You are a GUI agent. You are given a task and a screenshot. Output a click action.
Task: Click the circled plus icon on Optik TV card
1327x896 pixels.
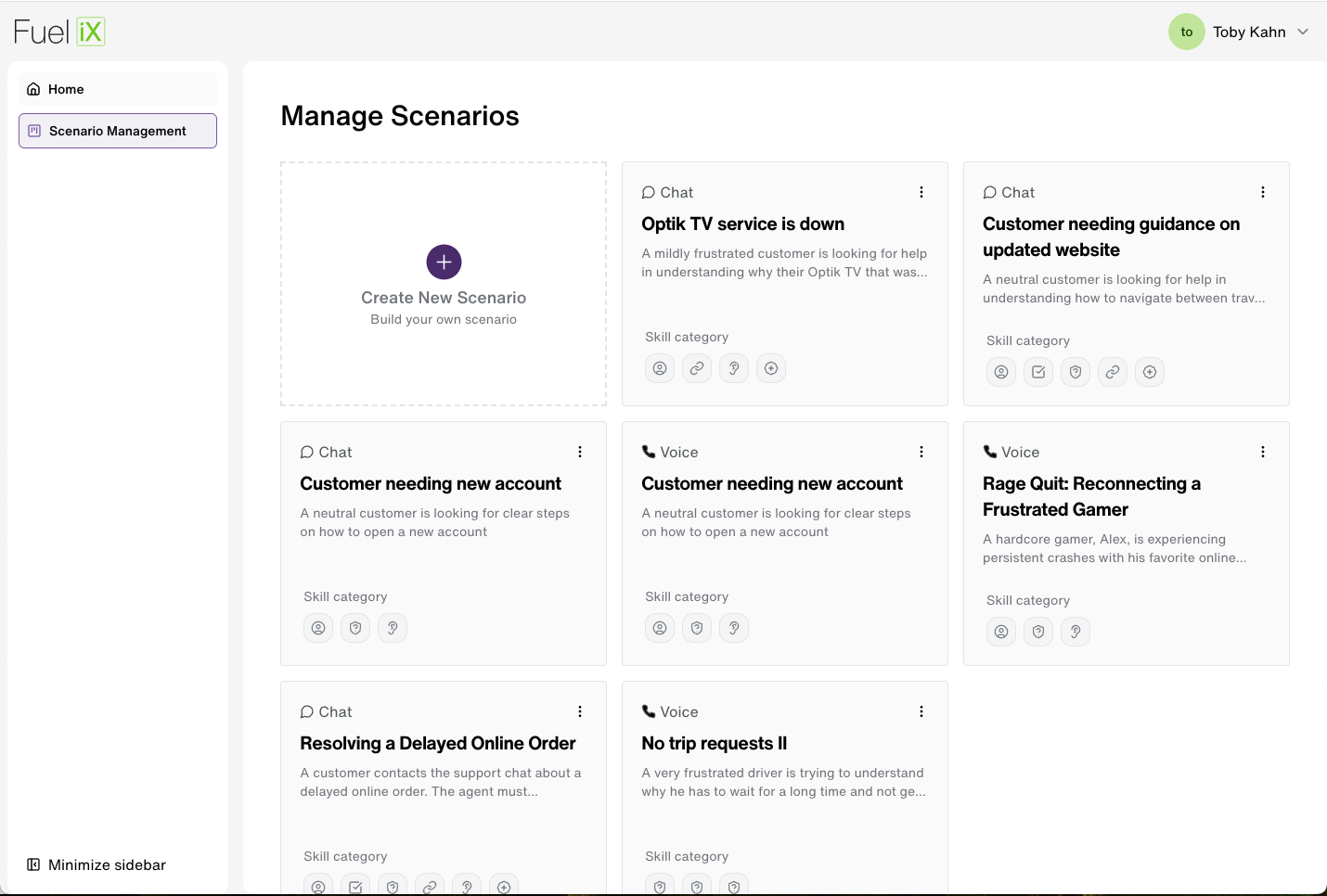coord(771,368)
